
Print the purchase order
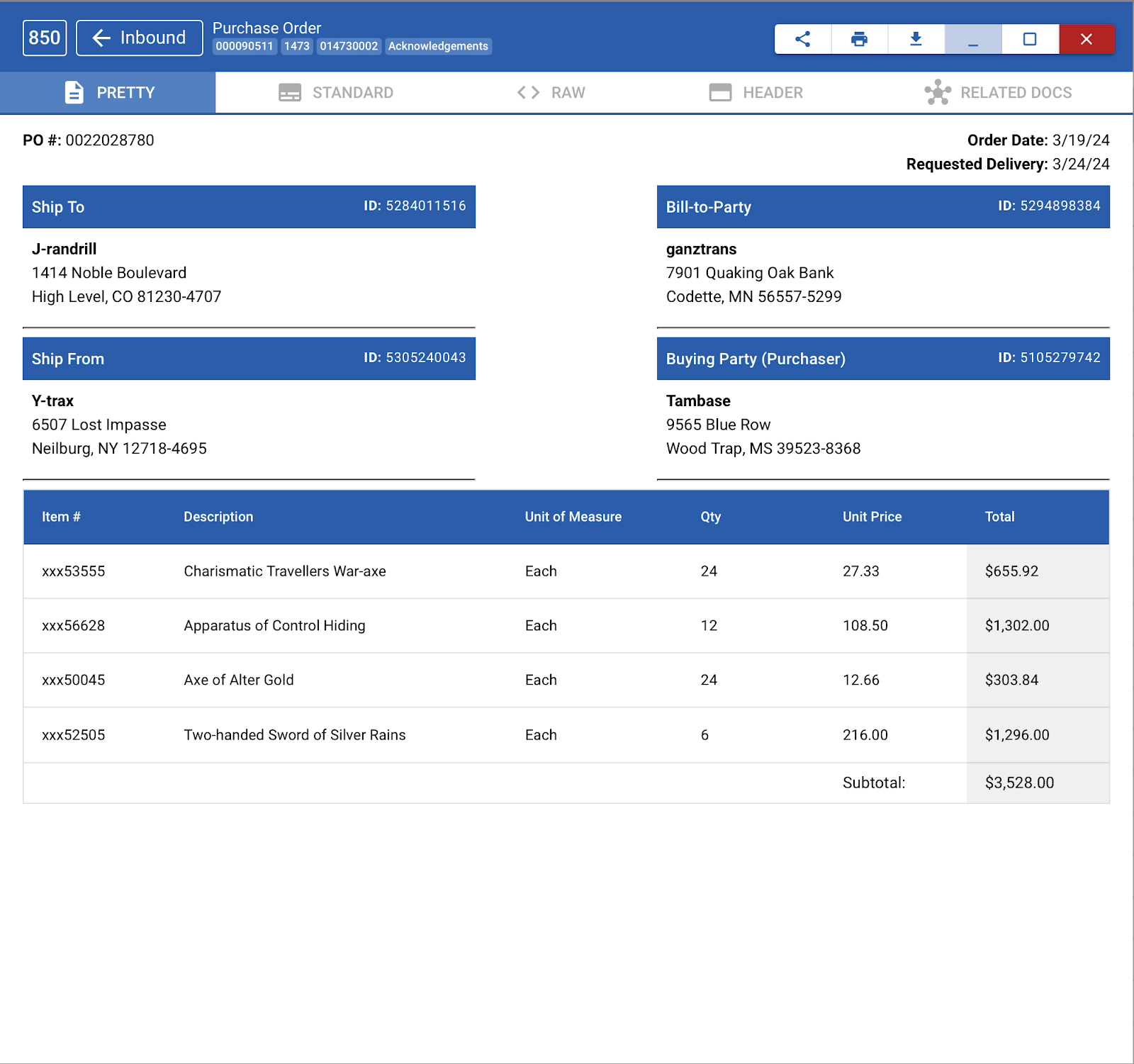point(859,39)
